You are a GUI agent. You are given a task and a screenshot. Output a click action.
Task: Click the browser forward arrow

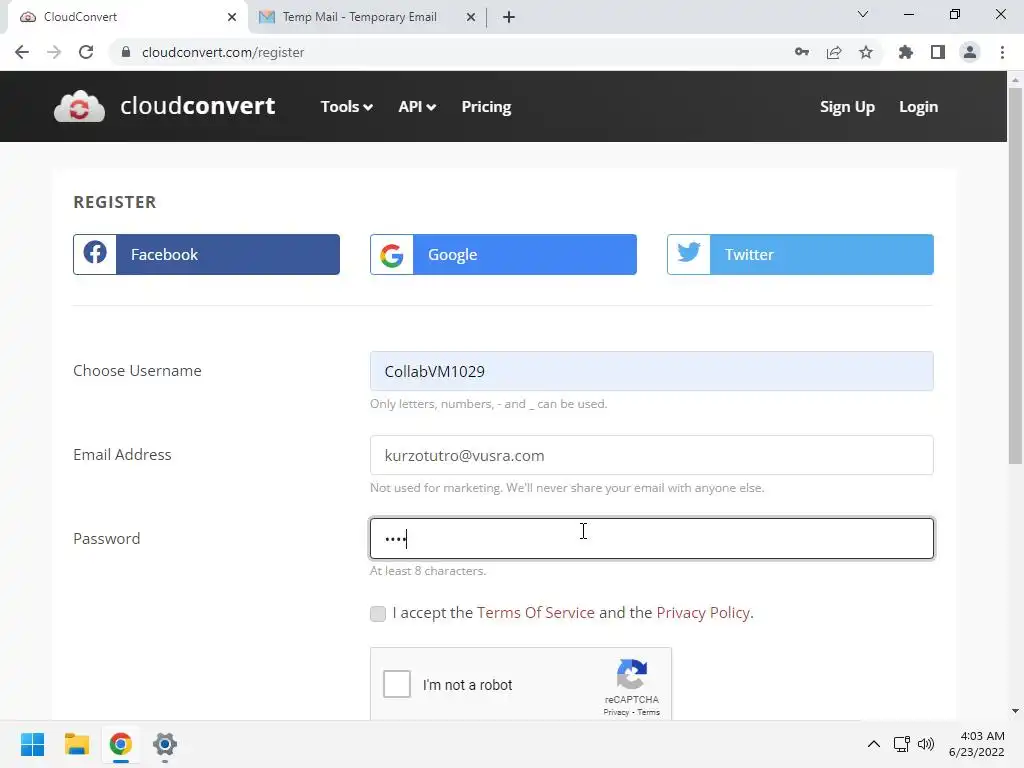point(54,52)
